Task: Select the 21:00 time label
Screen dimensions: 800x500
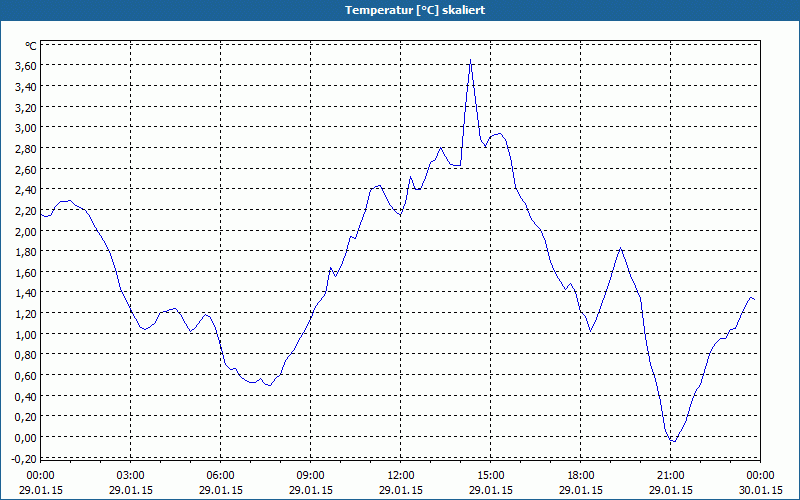Action: click(670, 476)
